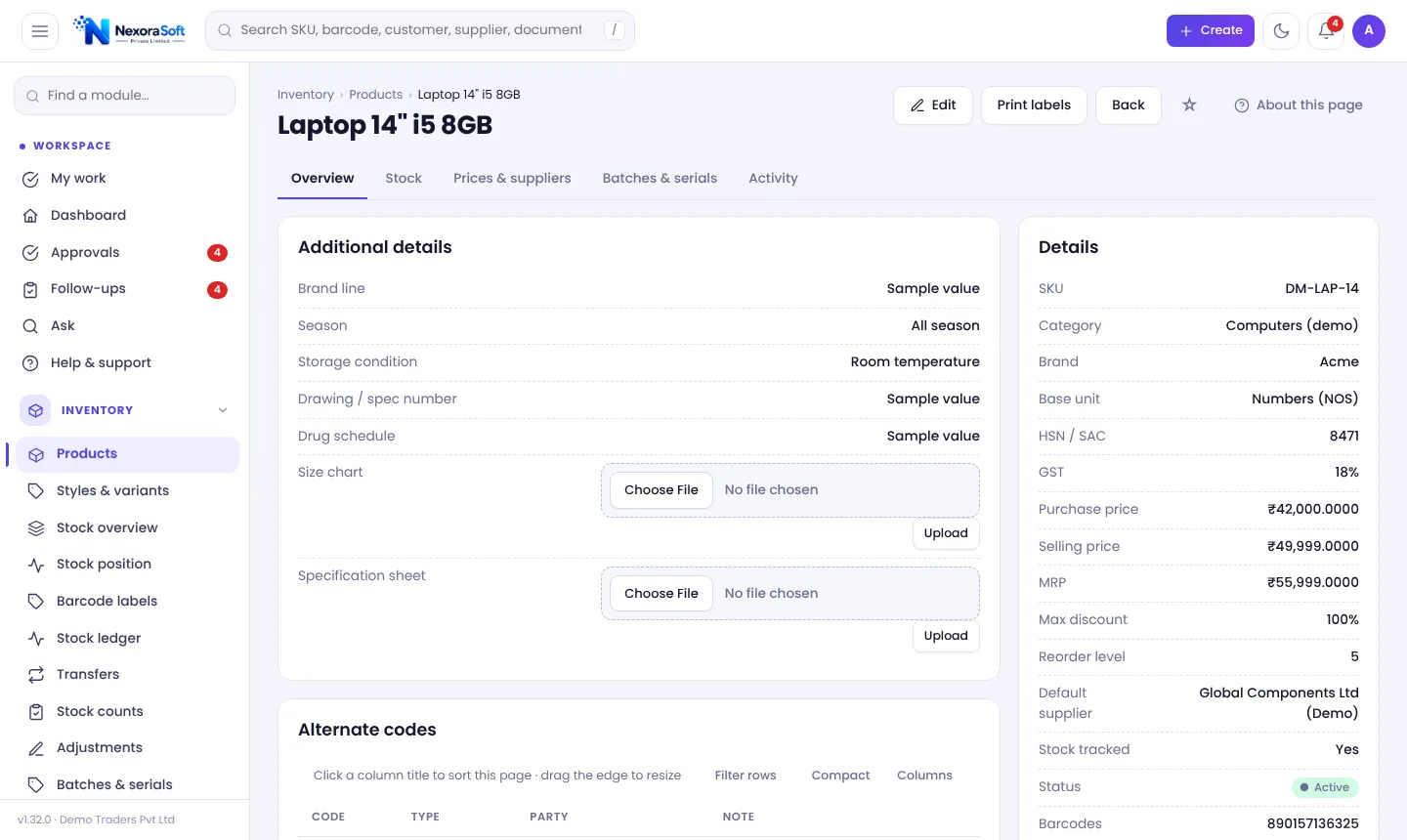Toggle dark mode moon icon
Viewport: 1407px width, 840px height.
pos(1281,31)
